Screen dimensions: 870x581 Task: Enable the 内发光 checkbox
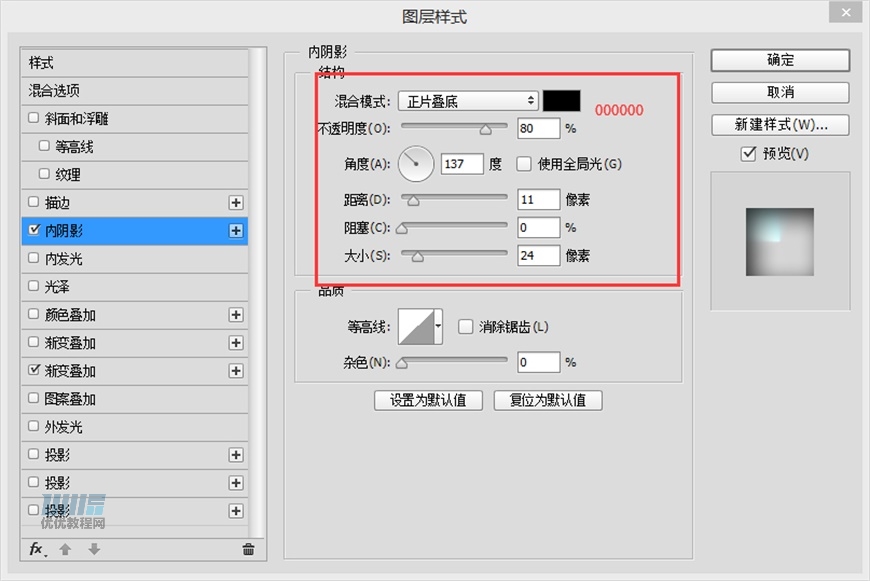(33, 258)
